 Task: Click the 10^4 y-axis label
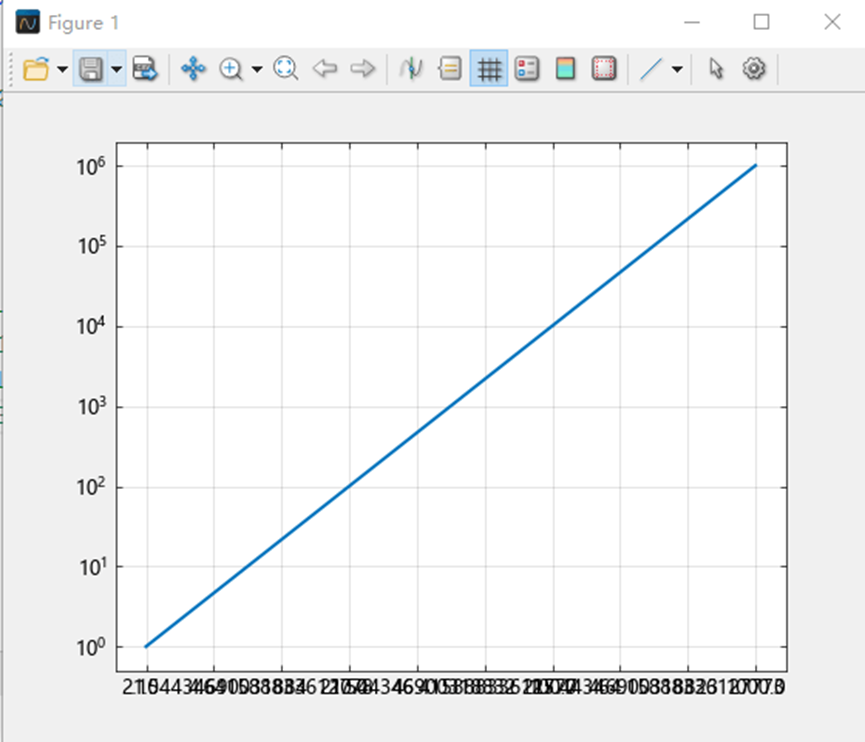click(x=91, y=327)
